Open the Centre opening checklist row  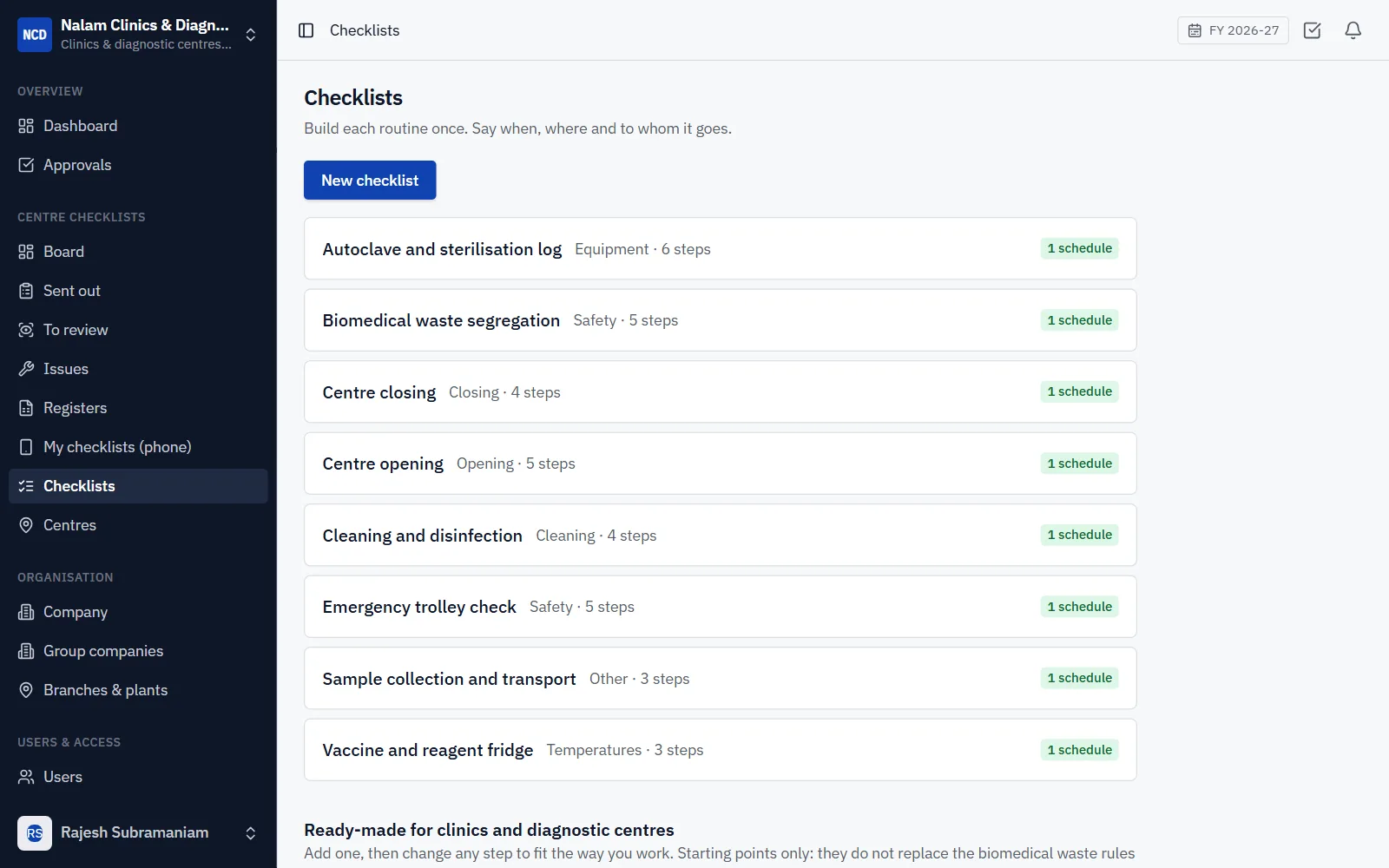click(x=721, y=464)
